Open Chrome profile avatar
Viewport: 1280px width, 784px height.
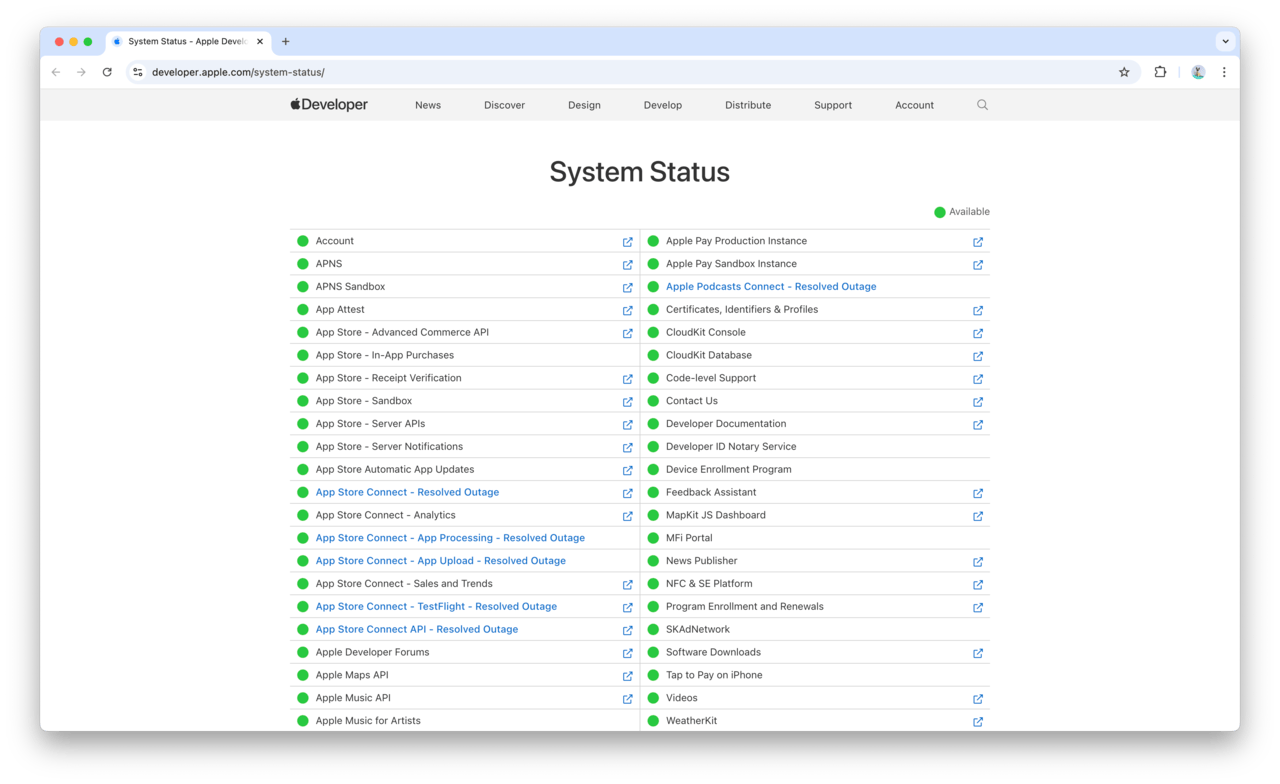[x=1198, y=72]
